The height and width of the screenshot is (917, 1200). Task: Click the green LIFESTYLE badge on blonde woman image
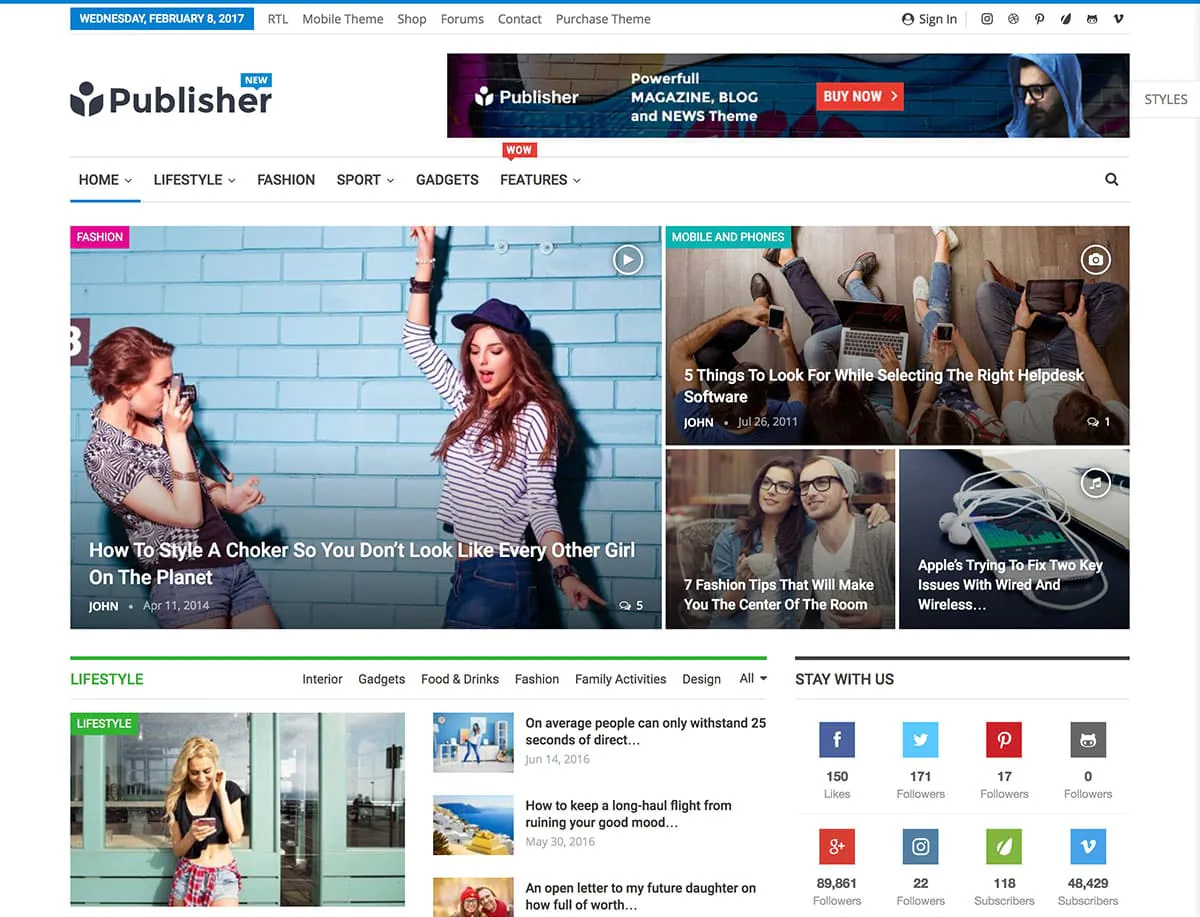pyautogui.click(x=104, y=723)
